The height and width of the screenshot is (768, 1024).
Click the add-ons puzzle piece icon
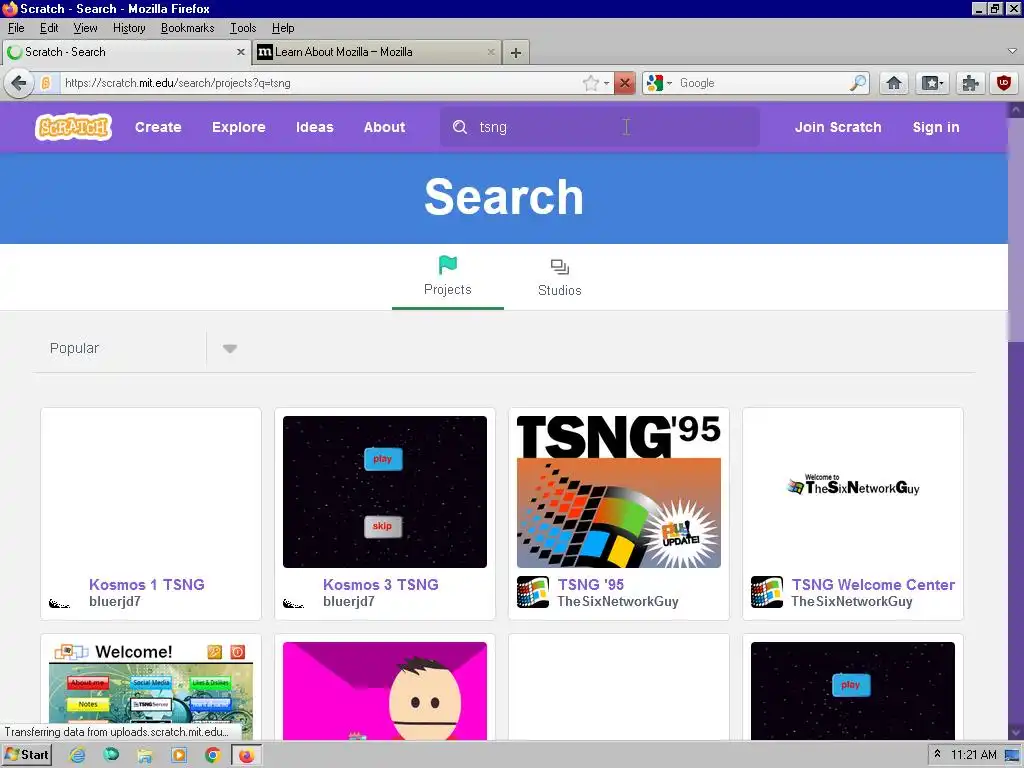[970, 83]
